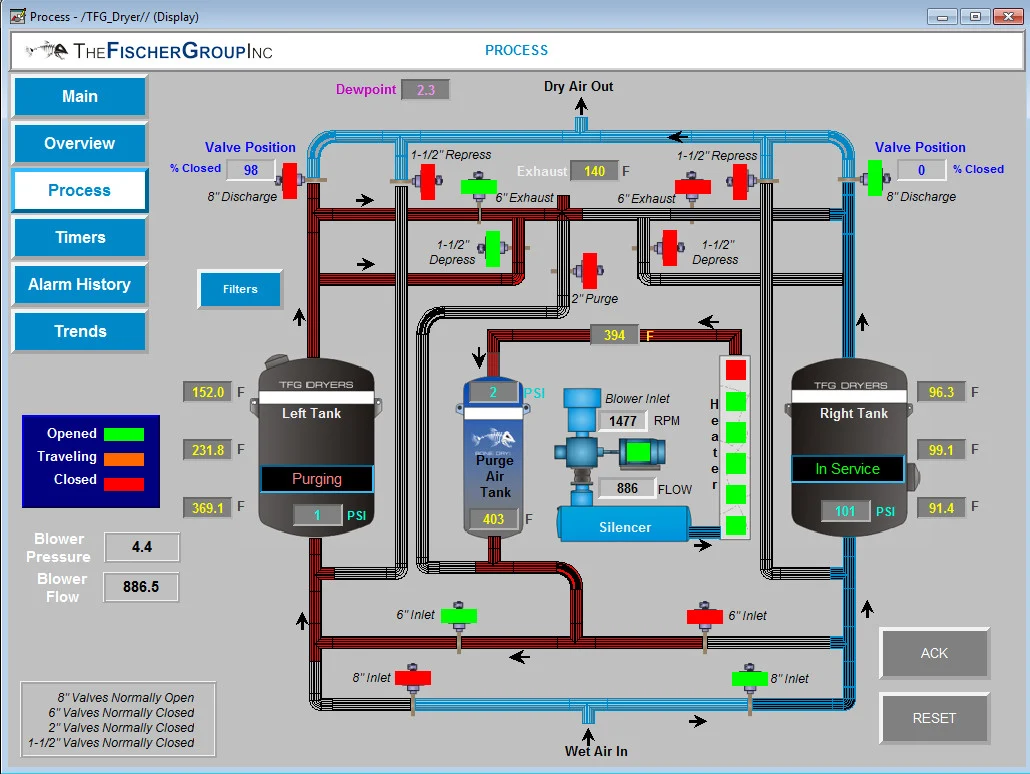Click the right valve position 0 field
1030x774 pixels.
click(x=922, y=170)
